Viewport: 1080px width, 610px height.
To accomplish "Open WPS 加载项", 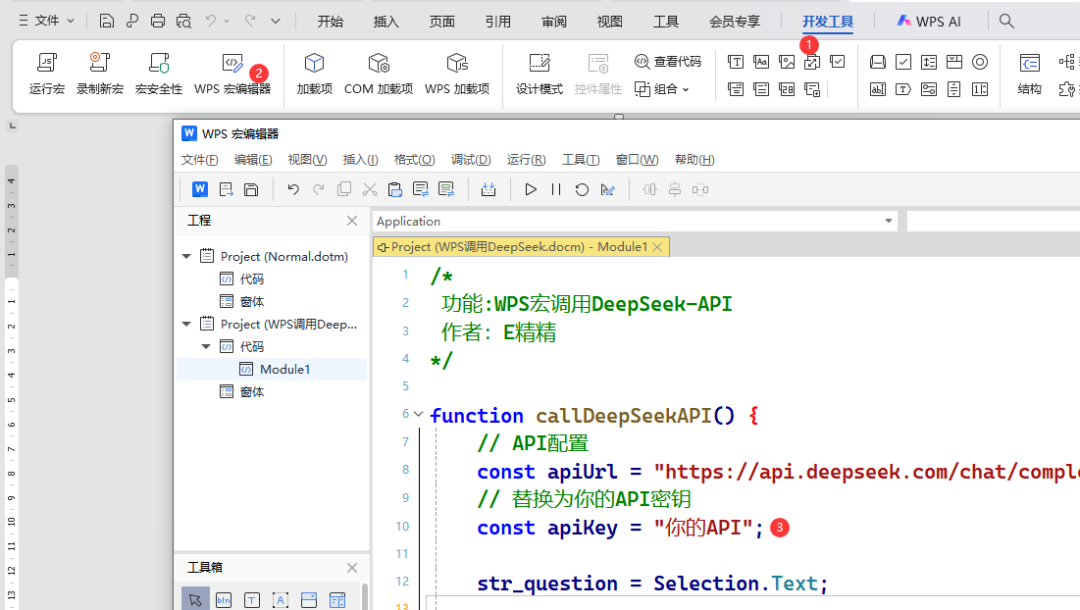I will 457,74.
